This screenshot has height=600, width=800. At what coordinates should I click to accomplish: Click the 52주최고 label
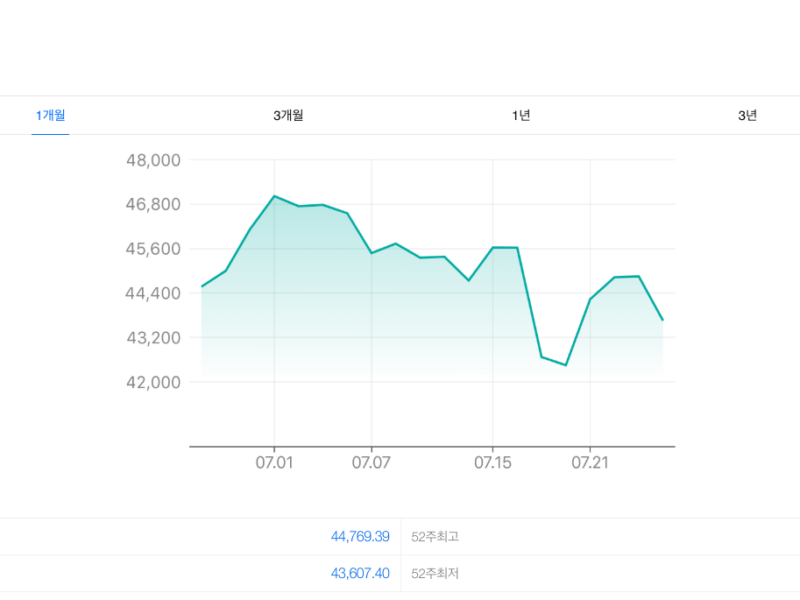[x=435, y=537]
